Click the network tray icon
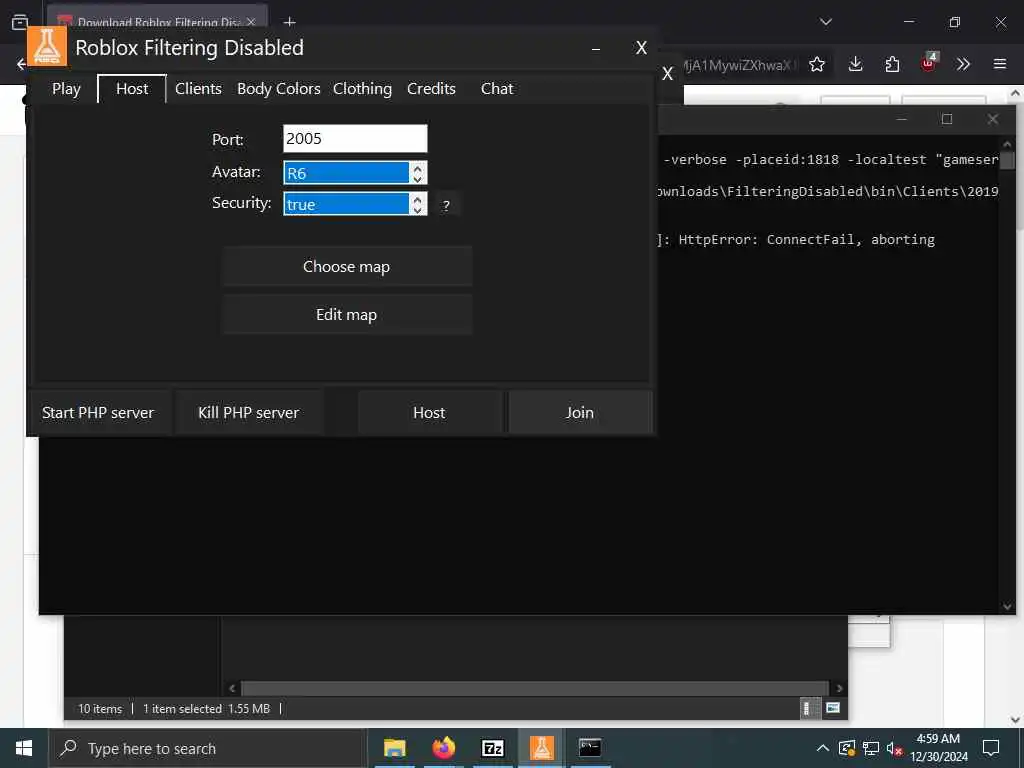Viewport: 1024px width, 768px height. pyautogui.click(x=871, y=748)
